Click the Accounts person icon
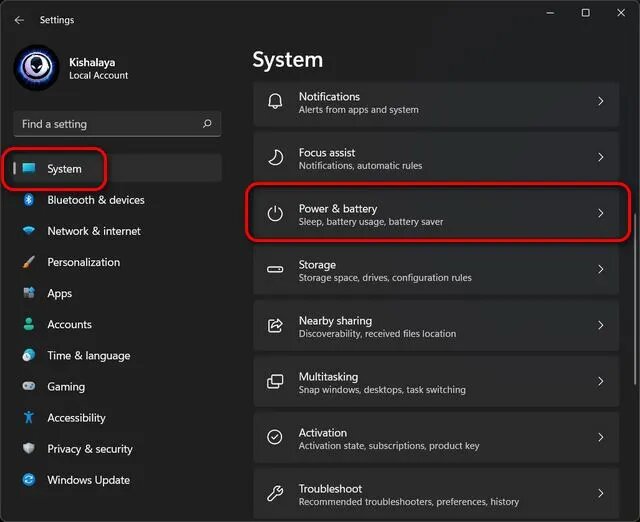This screenshot has height=522, width=640. pos(29,324)
